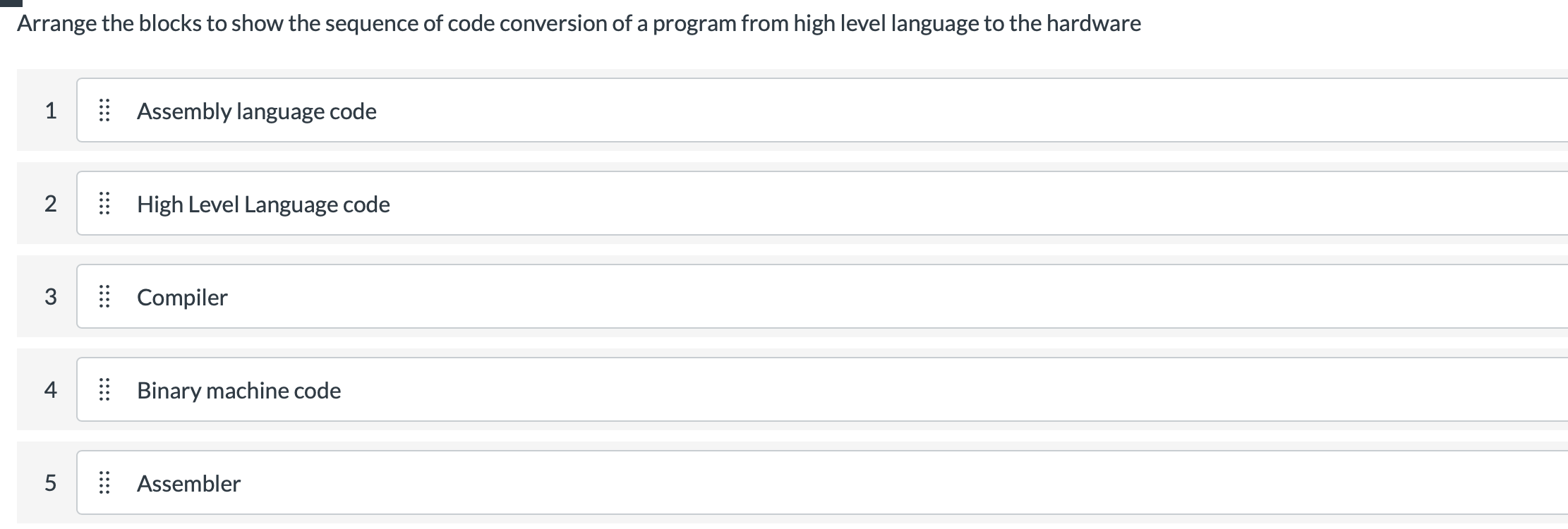Image resolution: width=1568 pixels, height=529 pixels.
Task: Select the 'Compiler' item text
Action: 182,298
